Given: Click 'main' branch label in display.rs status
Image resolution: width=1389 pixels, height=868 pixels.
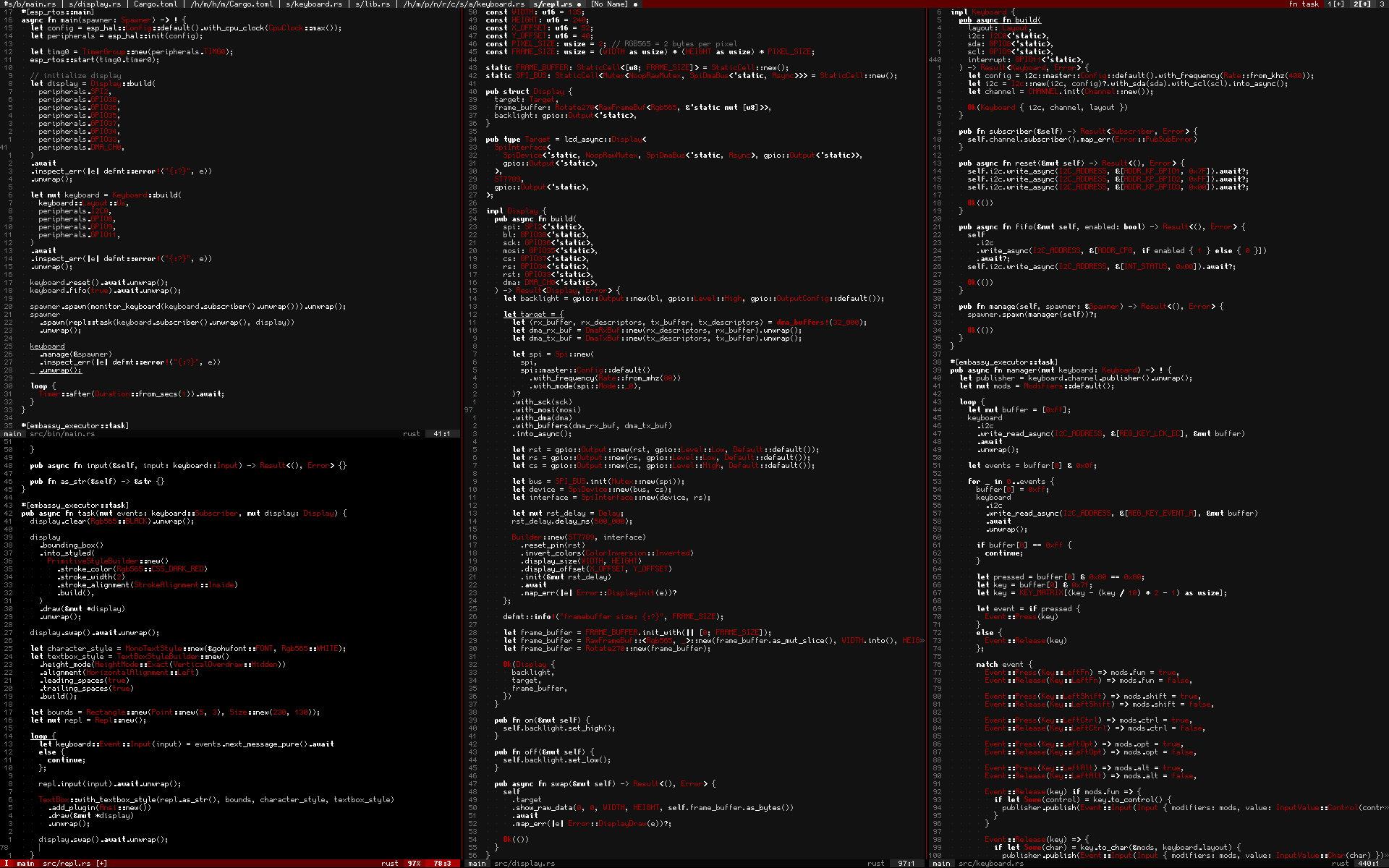Looking at the screenshot, I should point(477,863).
